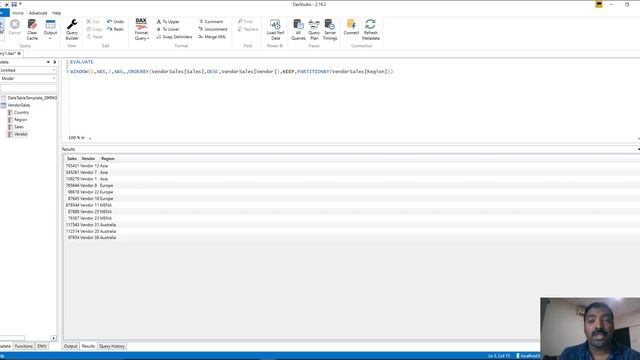
Task: Toggle the Query Plan trace
Action: pos(314,30)
